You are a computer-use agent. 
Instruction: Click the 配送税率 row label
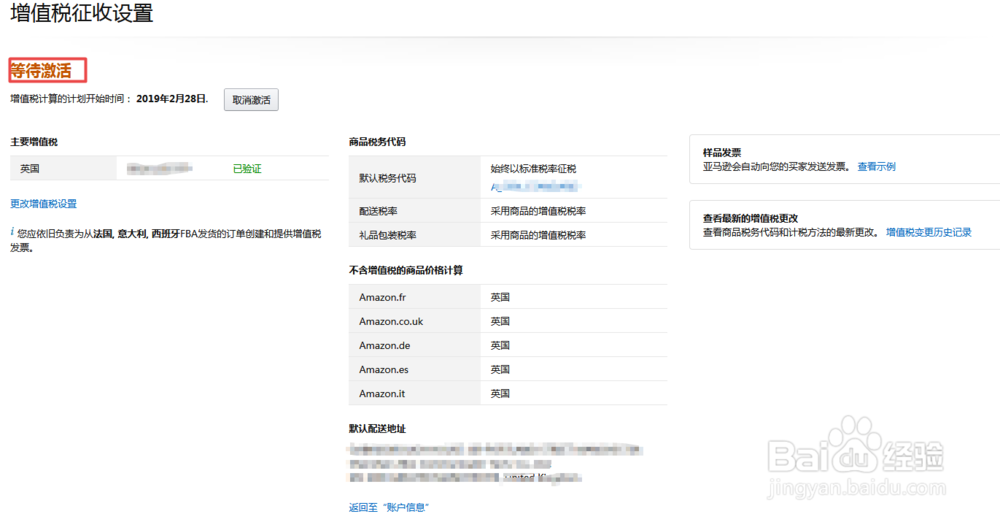378,211
